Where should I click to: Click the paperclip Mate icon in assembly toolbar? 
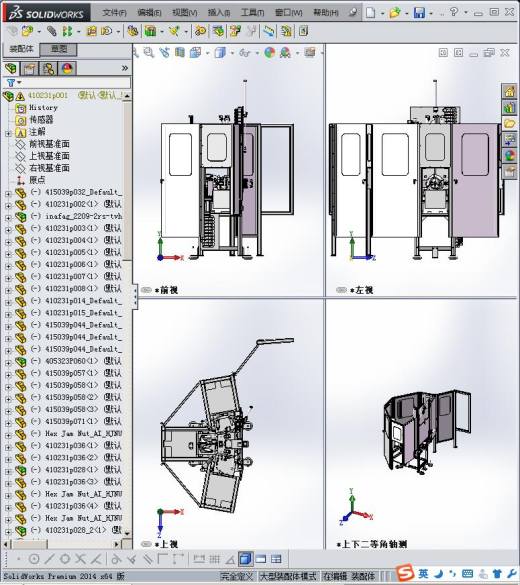click(x=51, y=31)
